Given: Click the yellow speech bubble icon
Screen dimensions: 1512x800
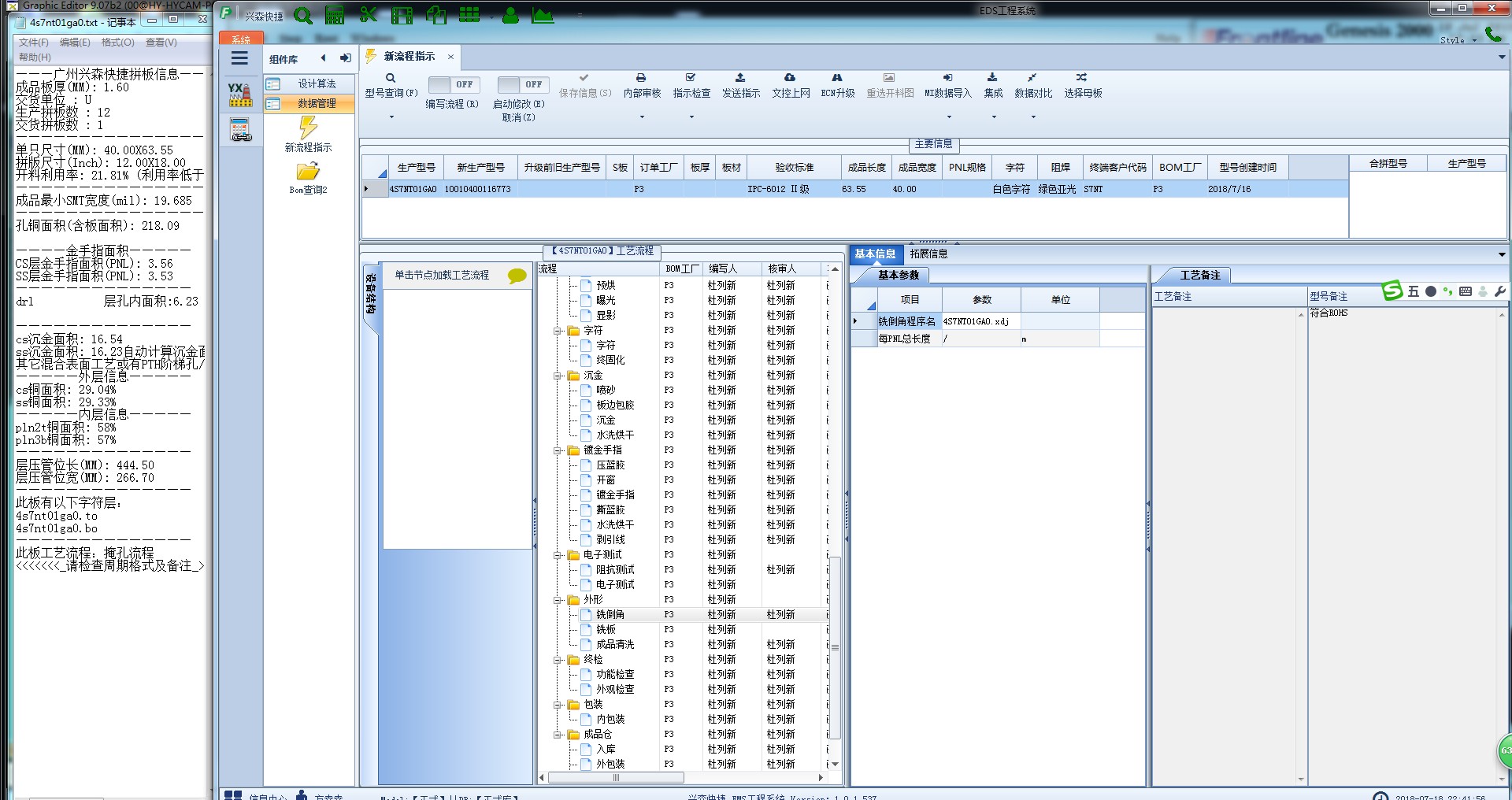Looking at the screenshot, I should coord(517,276).
